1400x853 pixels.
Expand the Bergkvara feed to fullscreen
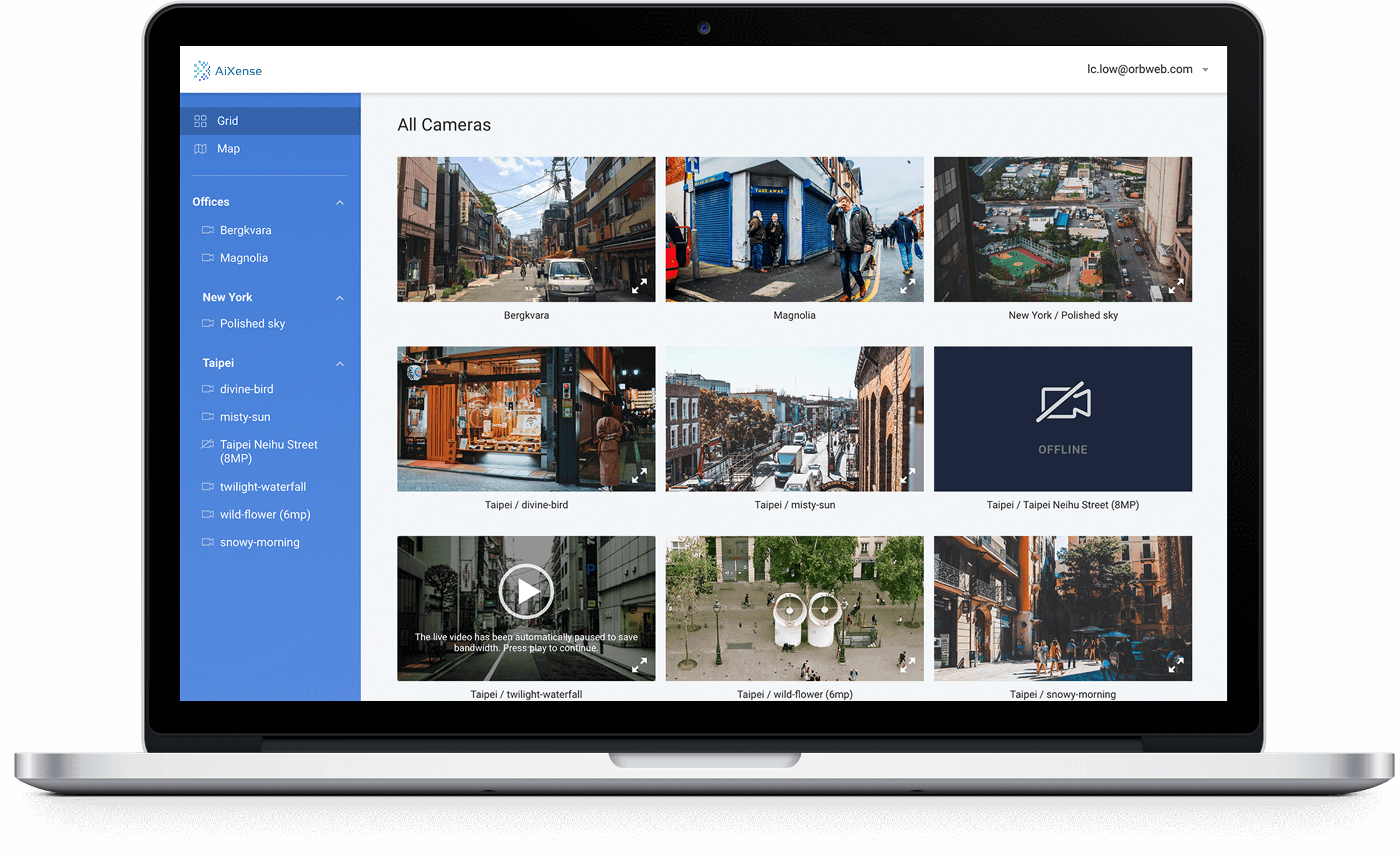click(639, 286)
